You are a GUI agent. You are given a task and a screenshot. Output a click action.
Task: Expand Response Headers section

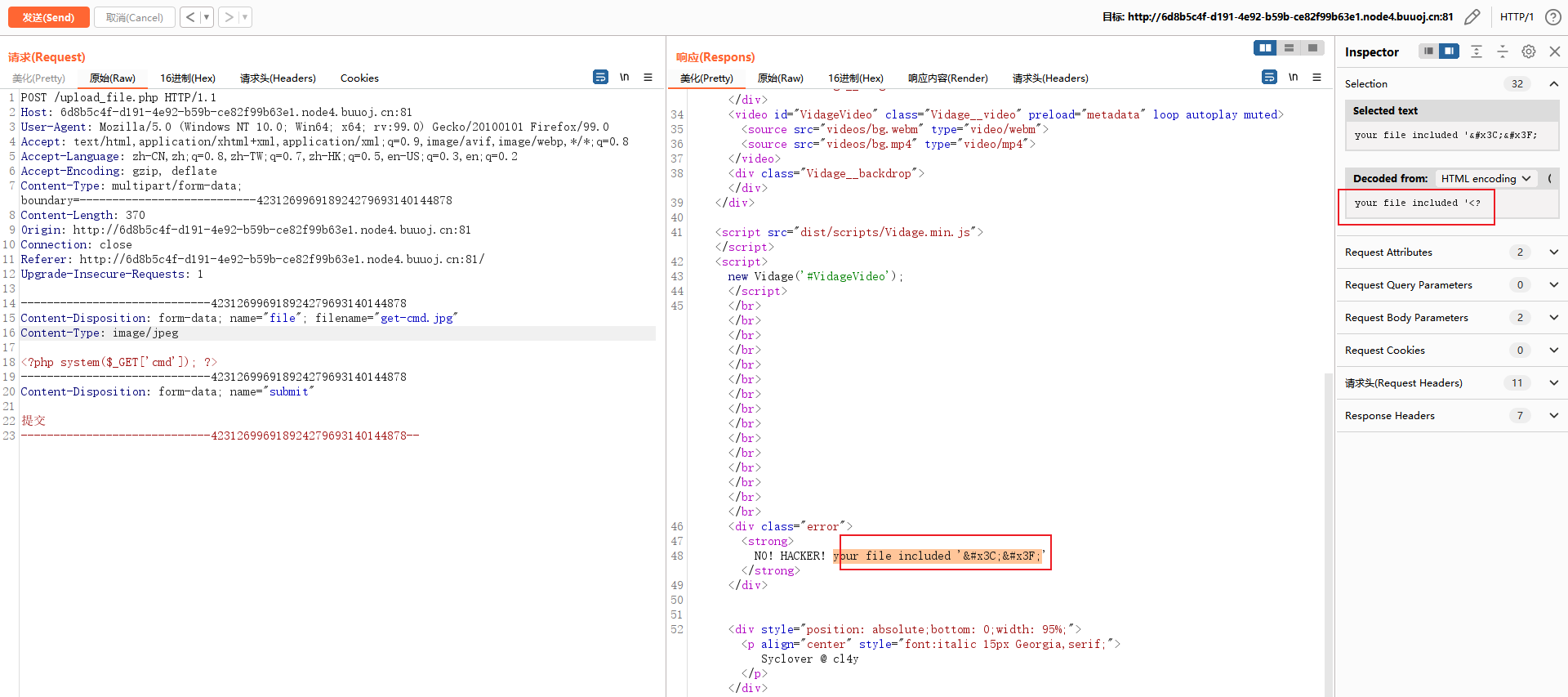pyautogui.click(x=1554, y=415)
